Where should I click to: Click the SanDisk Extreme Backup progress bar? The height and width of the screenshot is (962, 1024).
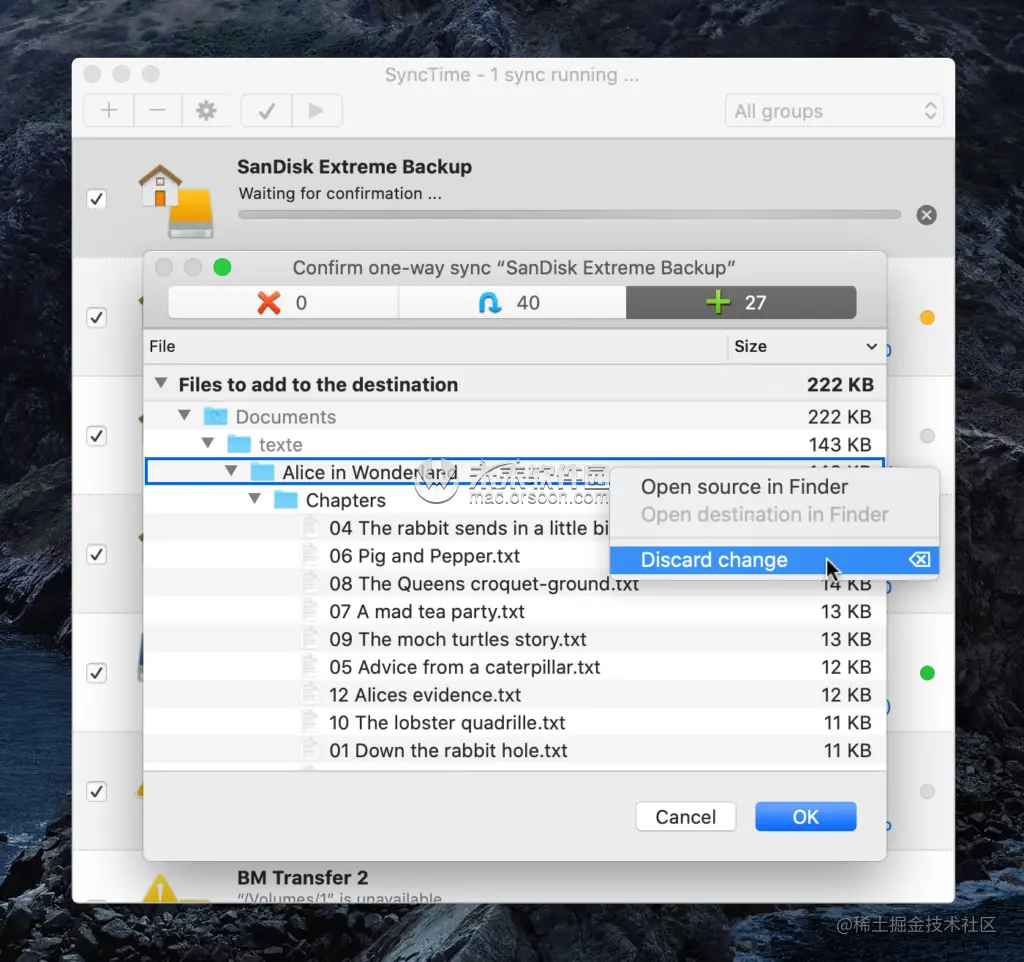569,214
